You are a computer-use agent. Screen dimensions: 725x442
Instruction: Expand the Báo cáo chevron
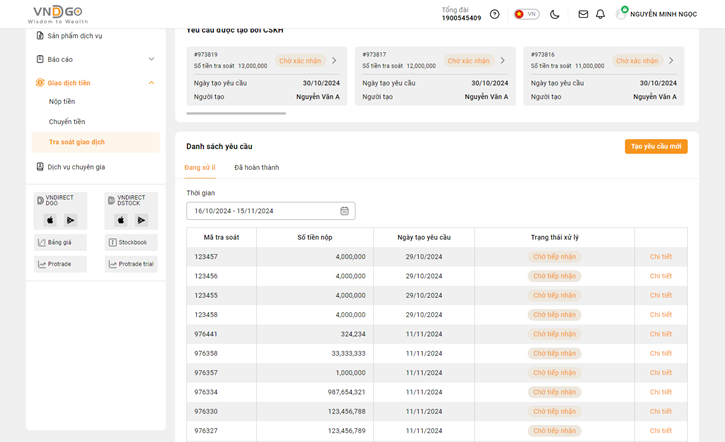coord(151,59)
